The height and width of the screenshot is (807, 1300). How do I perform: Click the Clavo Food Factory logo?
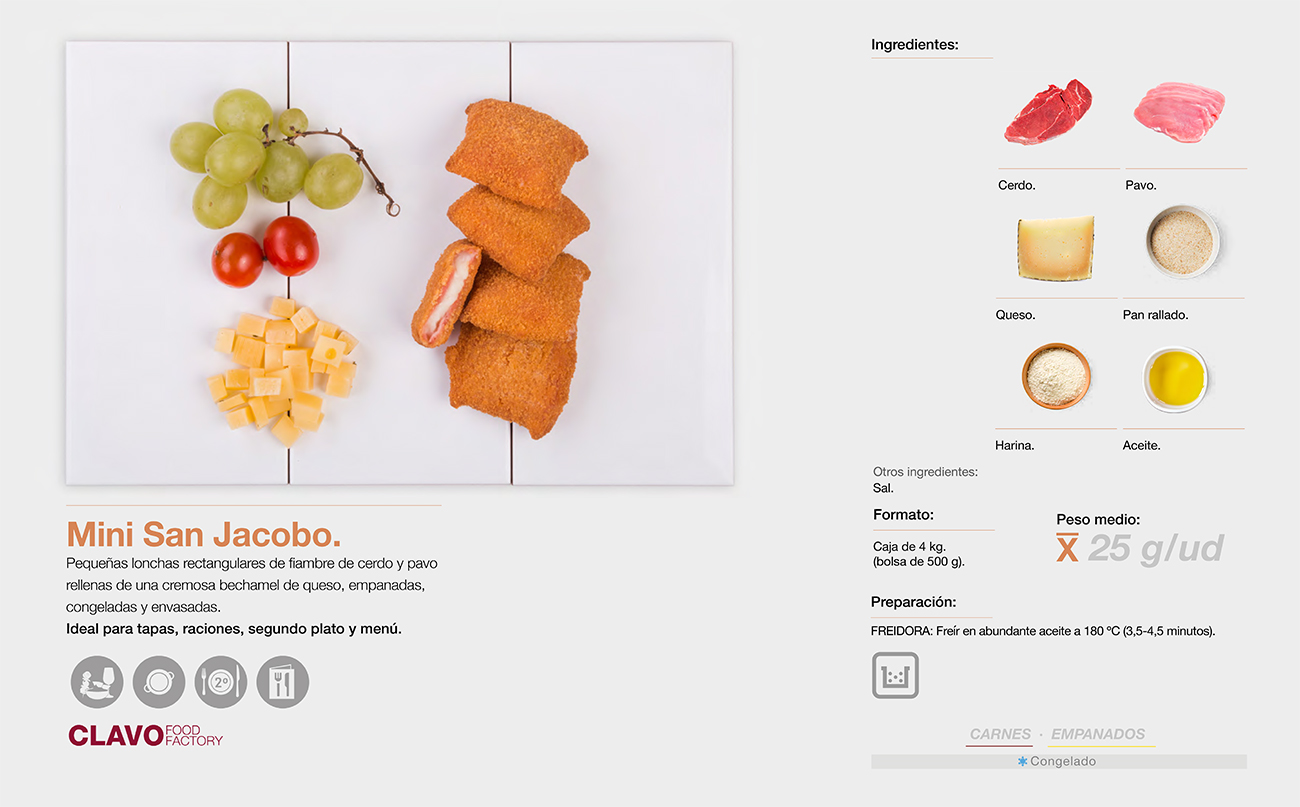(146, 735)
